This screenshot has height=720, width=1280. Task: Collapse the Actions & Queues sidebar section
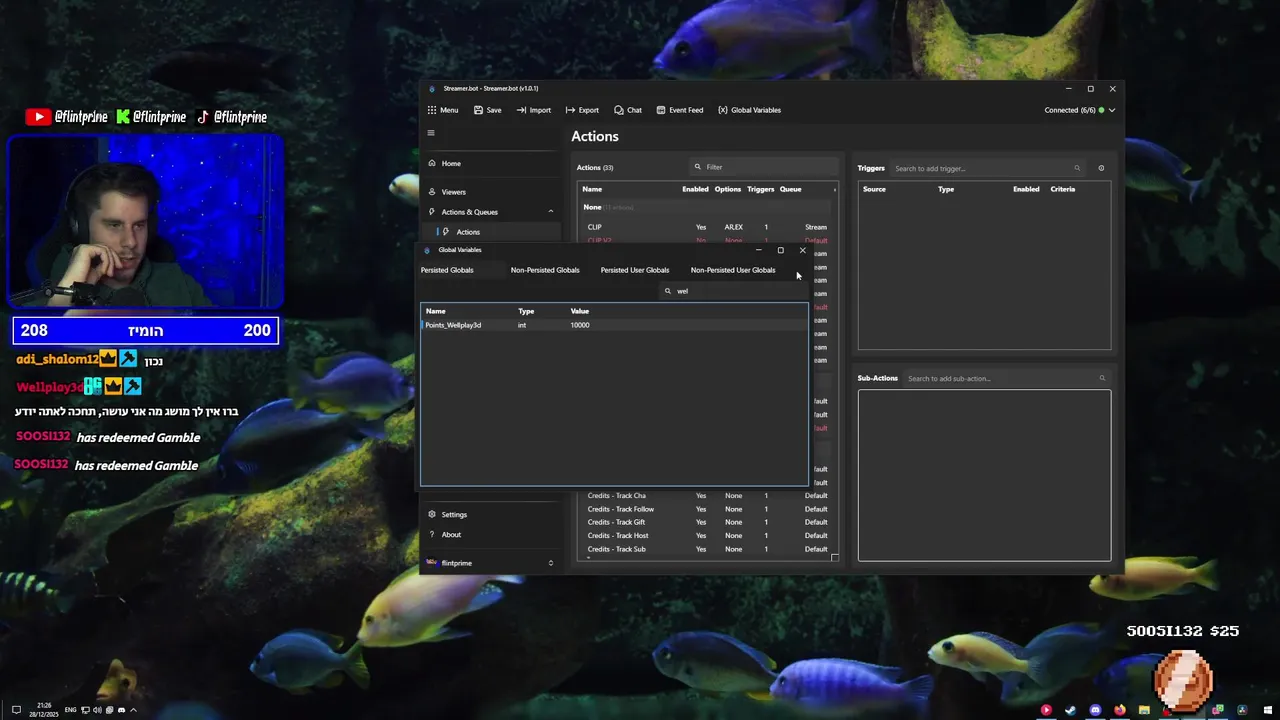(x=550, y=212)
